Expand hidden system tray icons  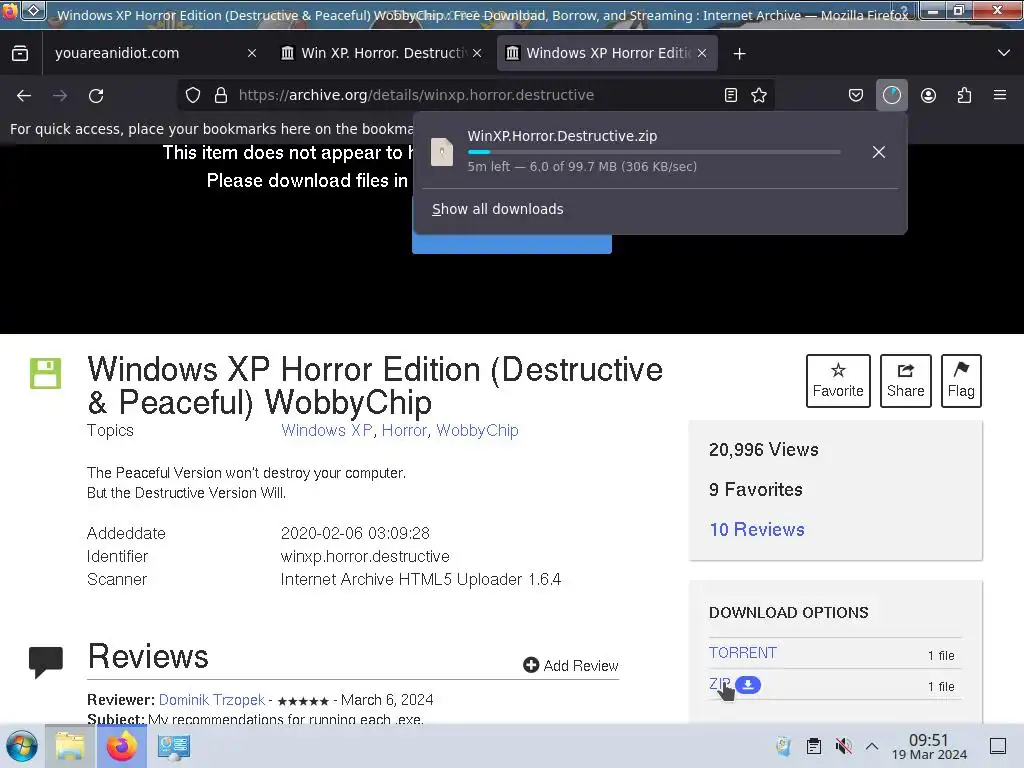(872, 746)
